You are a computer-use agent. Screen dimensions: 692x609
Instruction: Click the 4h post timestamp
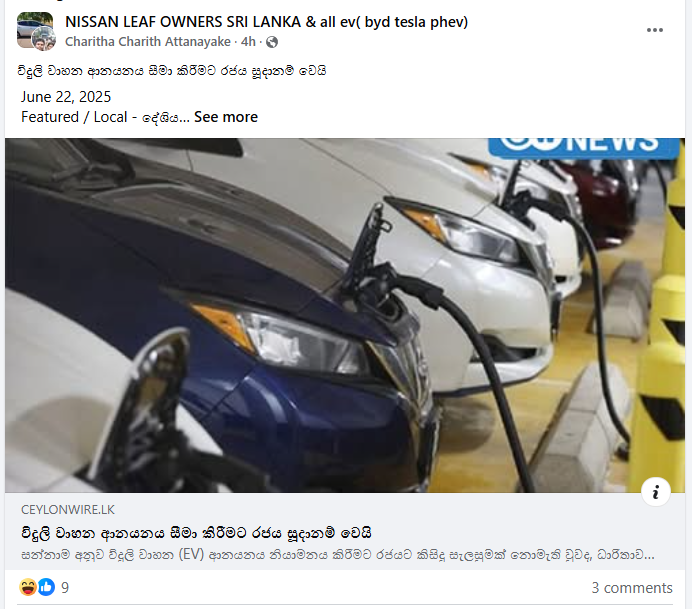[x=248, y=41]
